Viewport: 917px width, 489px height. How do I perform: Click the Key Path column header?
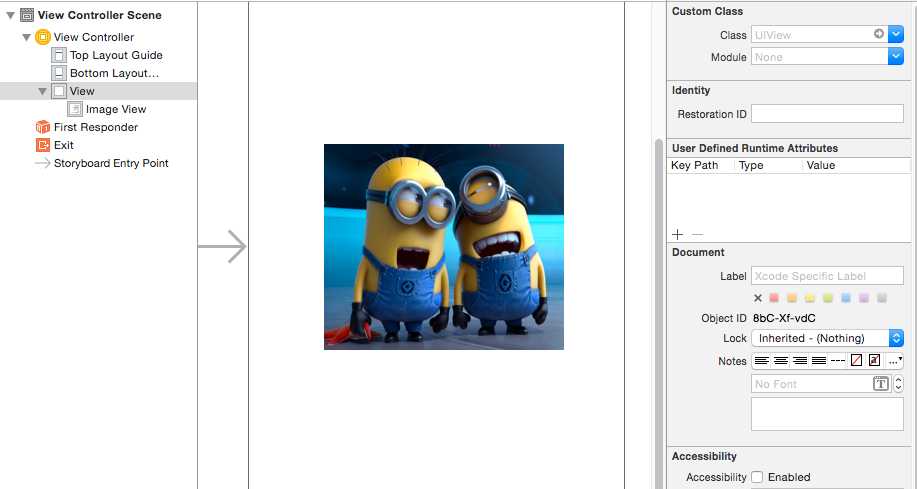point(694,165)
